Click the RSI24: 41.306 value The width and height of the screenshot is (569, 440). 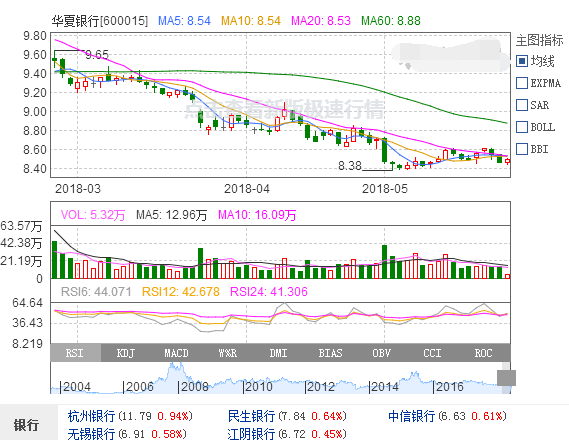(x=269, y=292)
